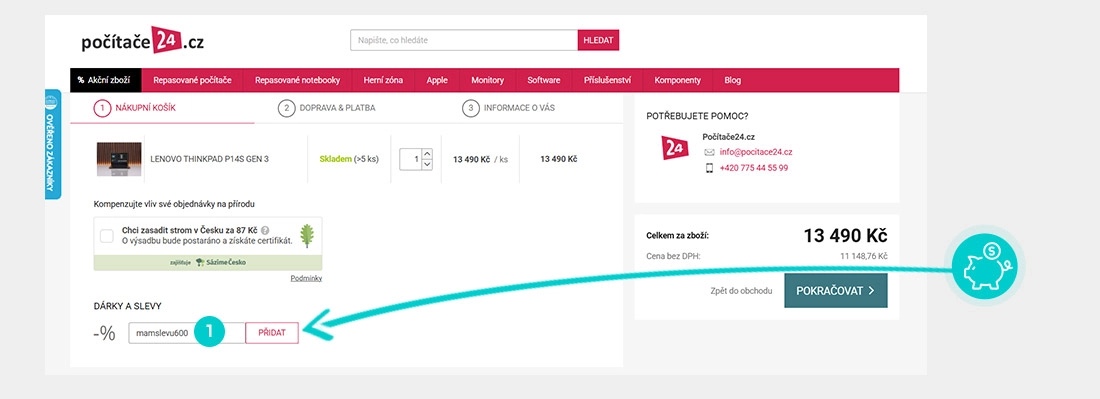Click the mobile phone icon
The width and height of the screenshot is (1100, 399).
(x=709, y=168)
